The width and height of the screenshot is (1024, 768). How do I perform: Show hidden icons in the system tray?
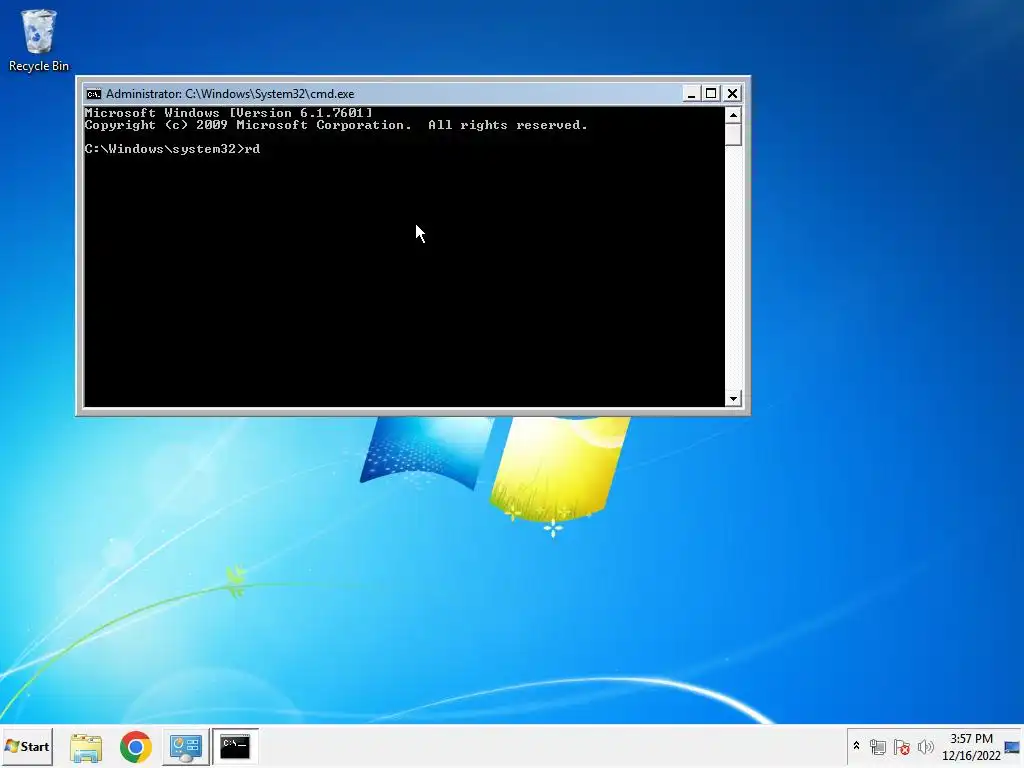(x=856, y=746)
